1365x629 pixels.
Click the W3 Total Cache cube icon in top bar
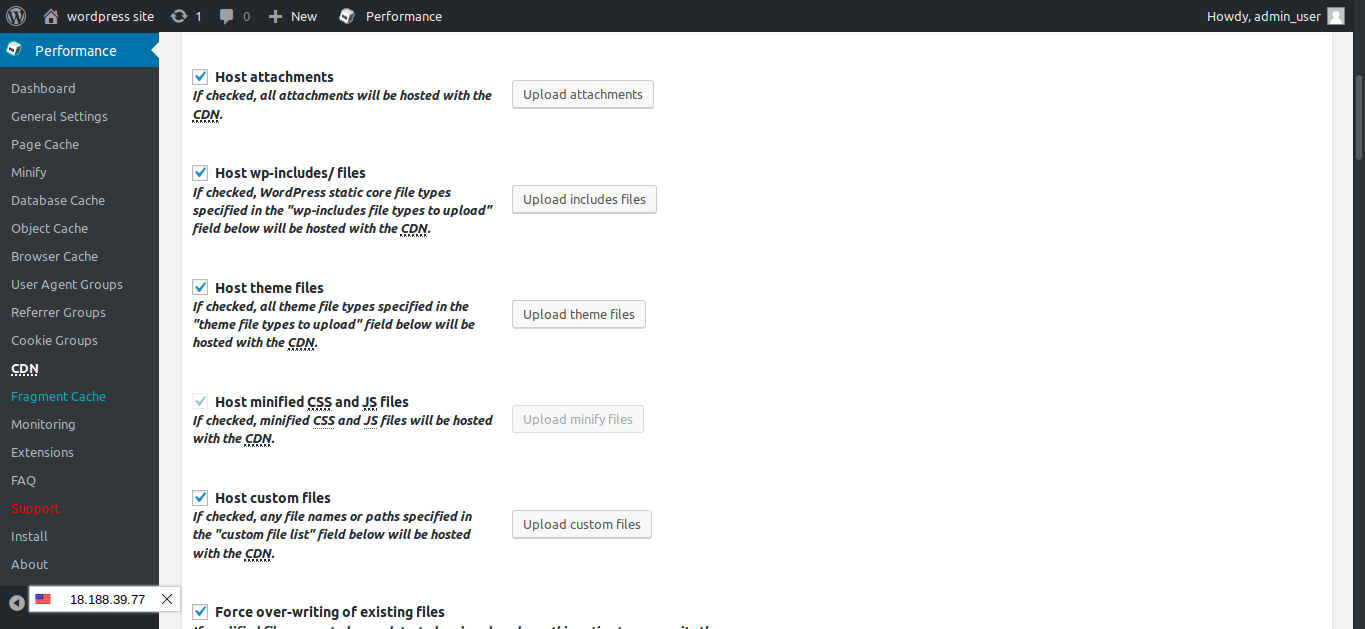tap(347, 16)
